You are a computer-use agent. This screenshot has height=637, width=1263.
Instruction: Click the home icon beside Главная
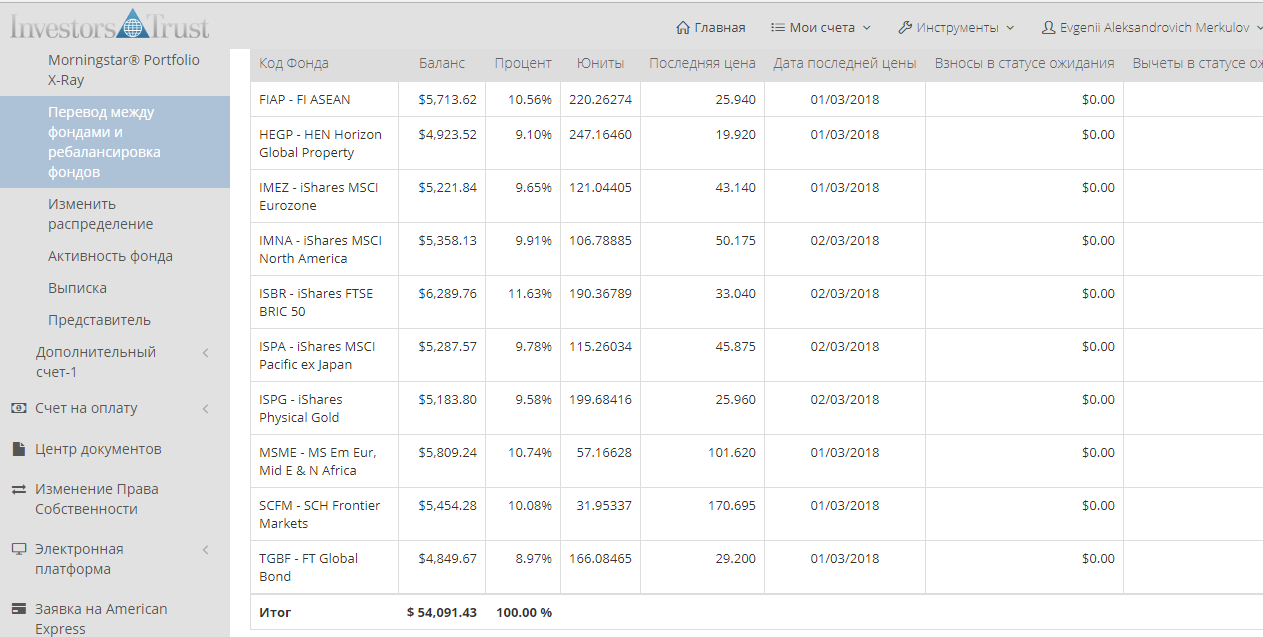[683, 28]
